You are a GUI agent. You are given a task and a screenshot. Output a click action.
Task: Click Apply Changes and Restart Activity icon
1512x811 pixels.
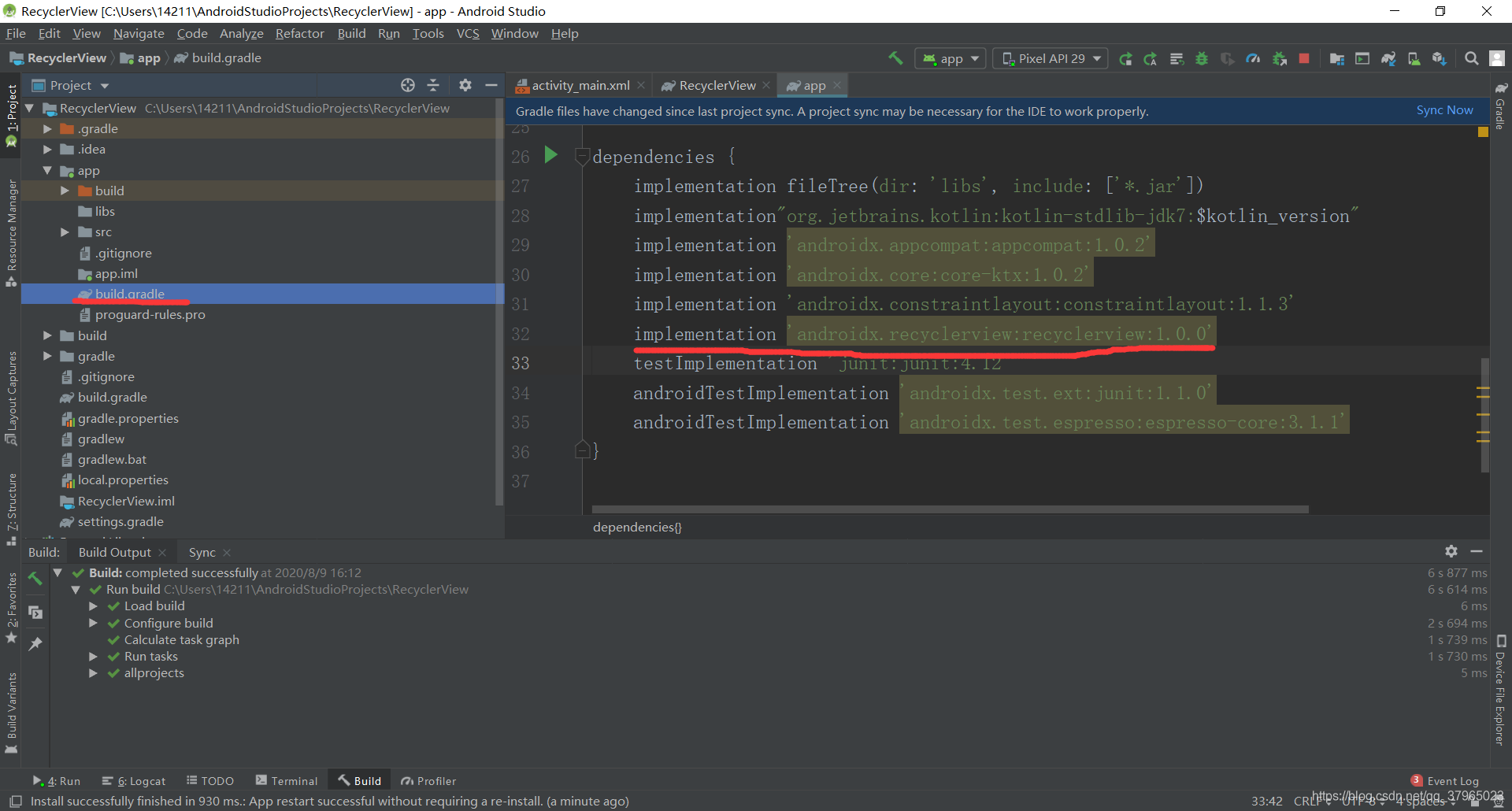(1151, 59)
